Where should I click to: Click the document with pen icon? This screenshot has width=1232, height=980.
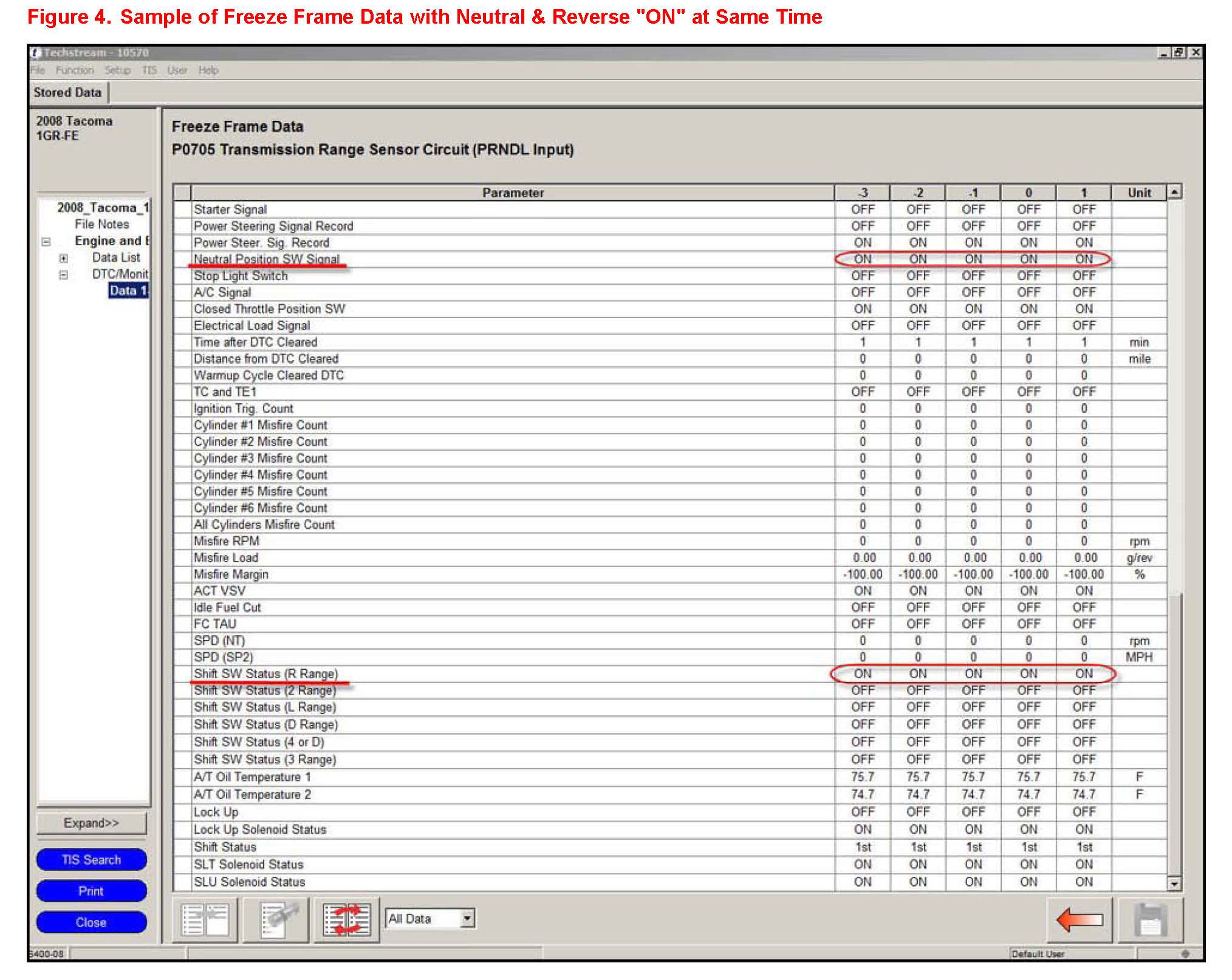click(x=276, y=919)
